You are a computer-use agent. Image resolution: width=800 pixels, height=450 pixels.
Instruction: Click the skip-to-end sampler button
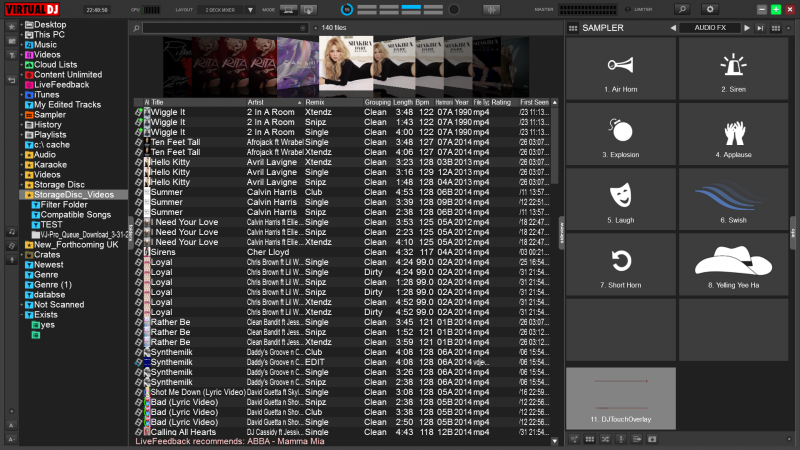click(x=760, y=28)
